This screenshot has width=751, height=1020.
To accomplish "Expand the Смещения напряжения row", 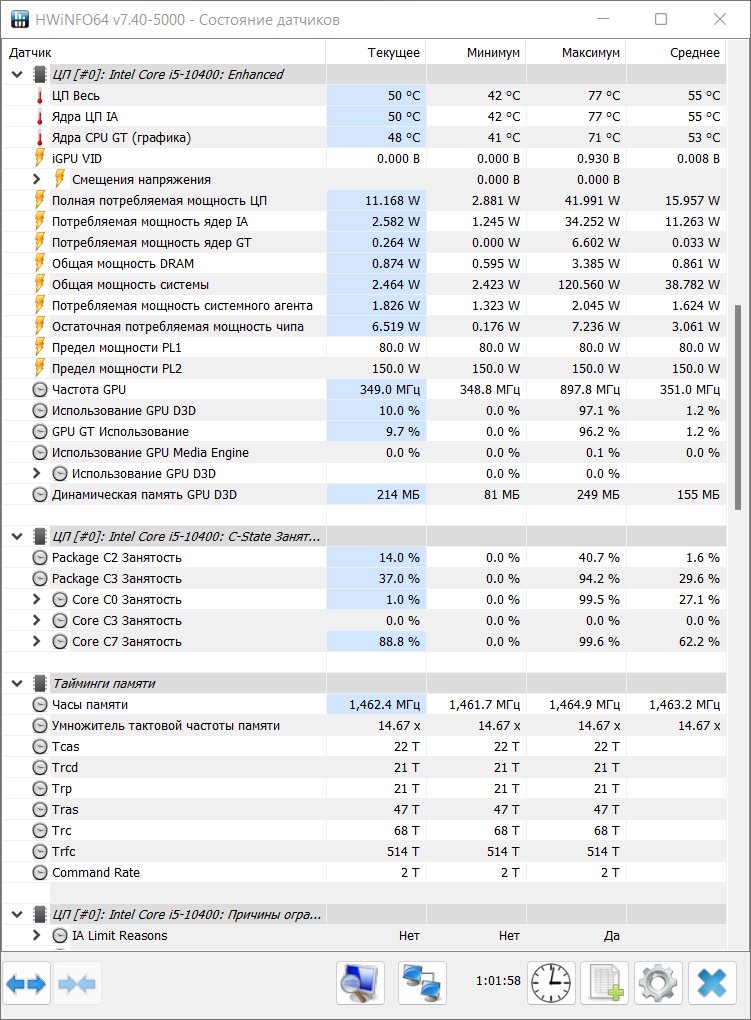I will coord(37,179).
